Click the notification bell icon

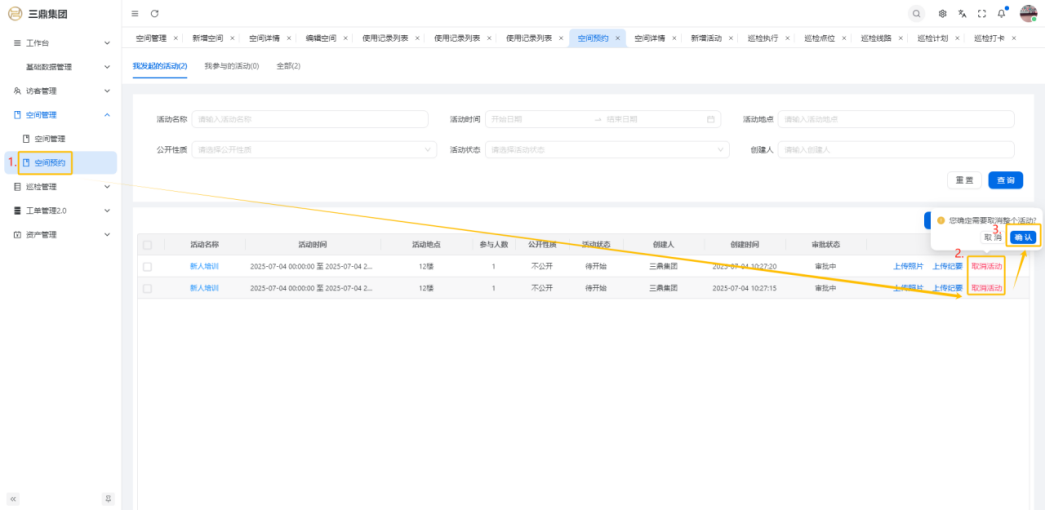pyautogui.click(x=1001, y=13)
